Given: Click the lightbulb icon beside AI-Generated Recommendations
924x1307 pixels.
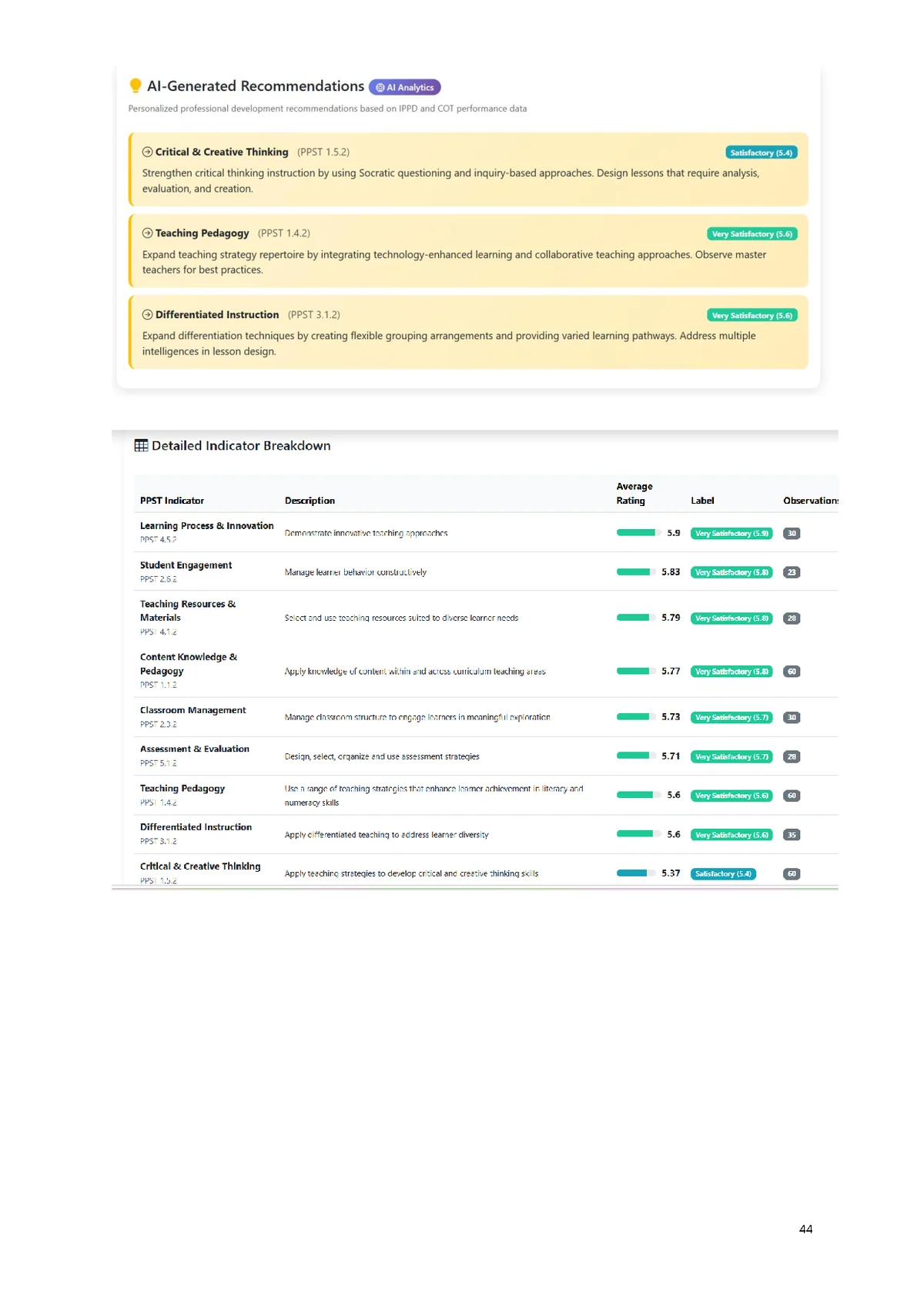Looking at the screenshot, I should pos(136,85).
